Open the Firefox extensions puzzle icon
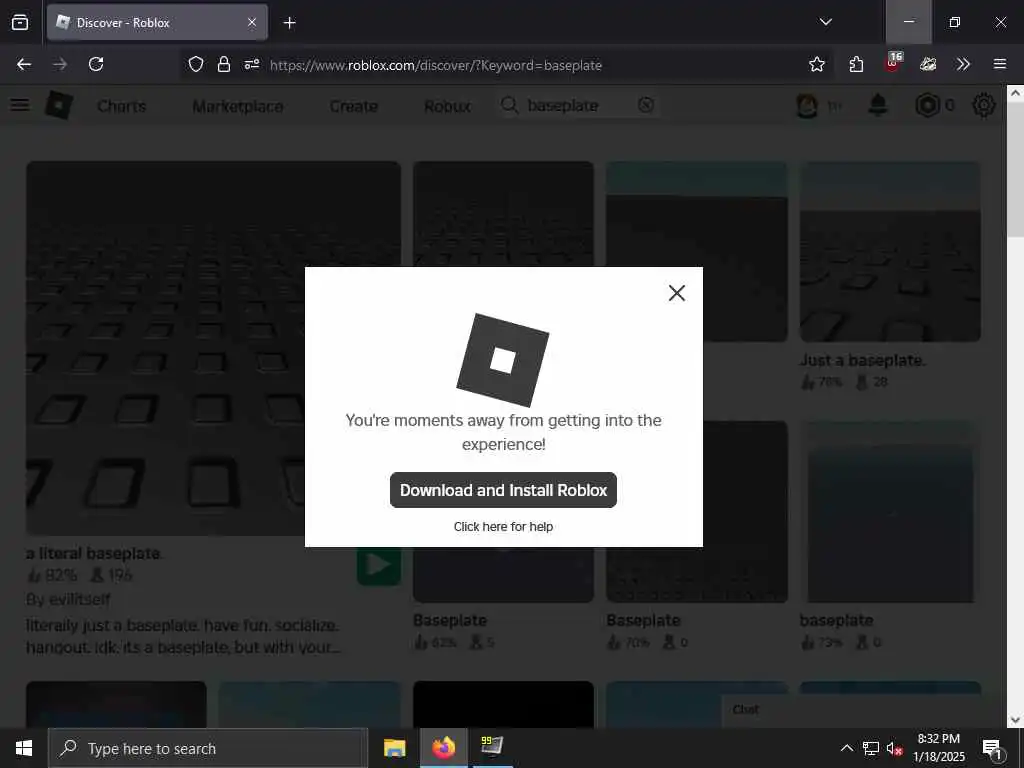1024x768 pixels. click(856, 64)
